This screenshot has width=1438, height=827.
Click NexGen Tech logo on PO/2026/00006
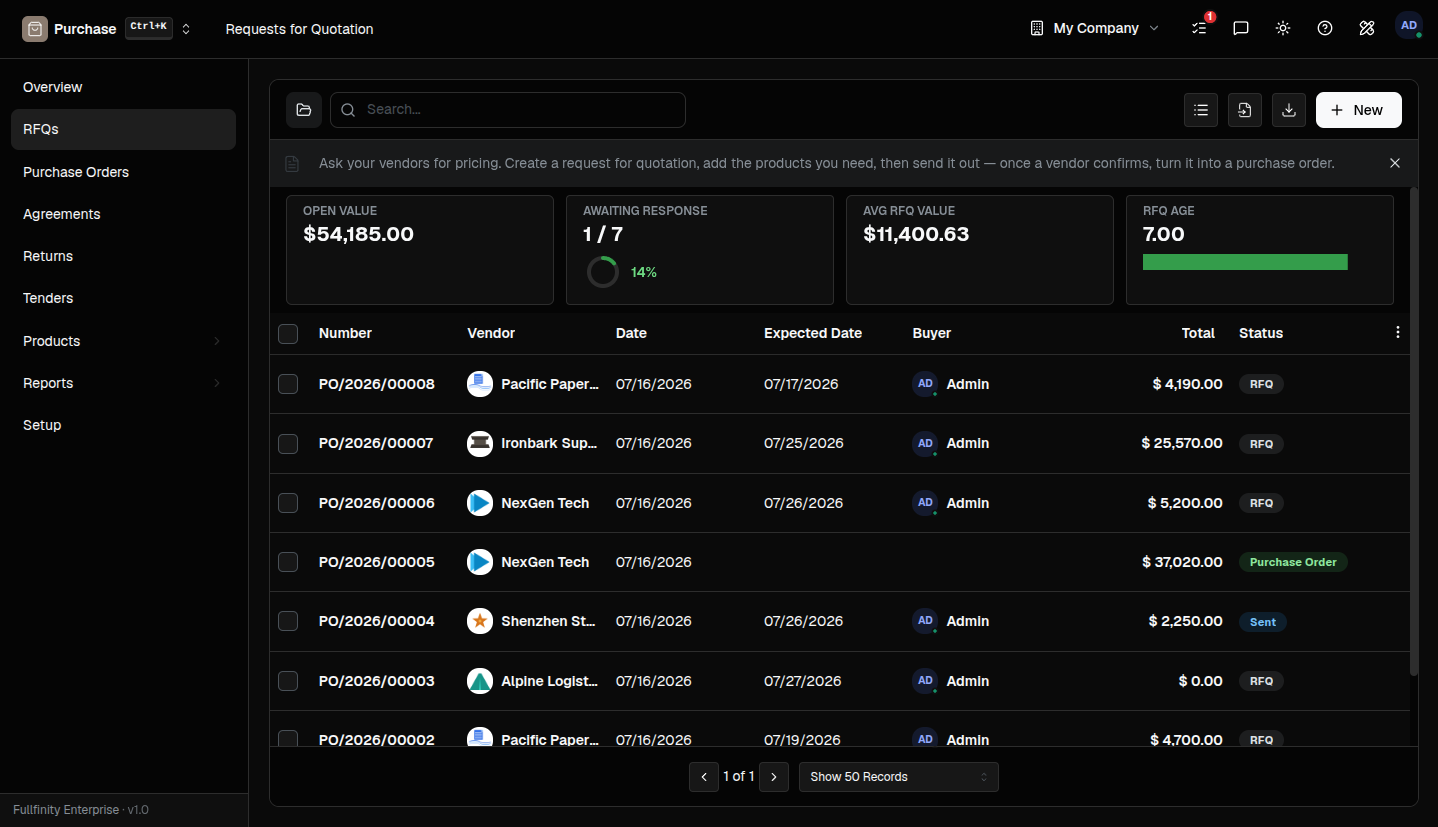[480, 503]
